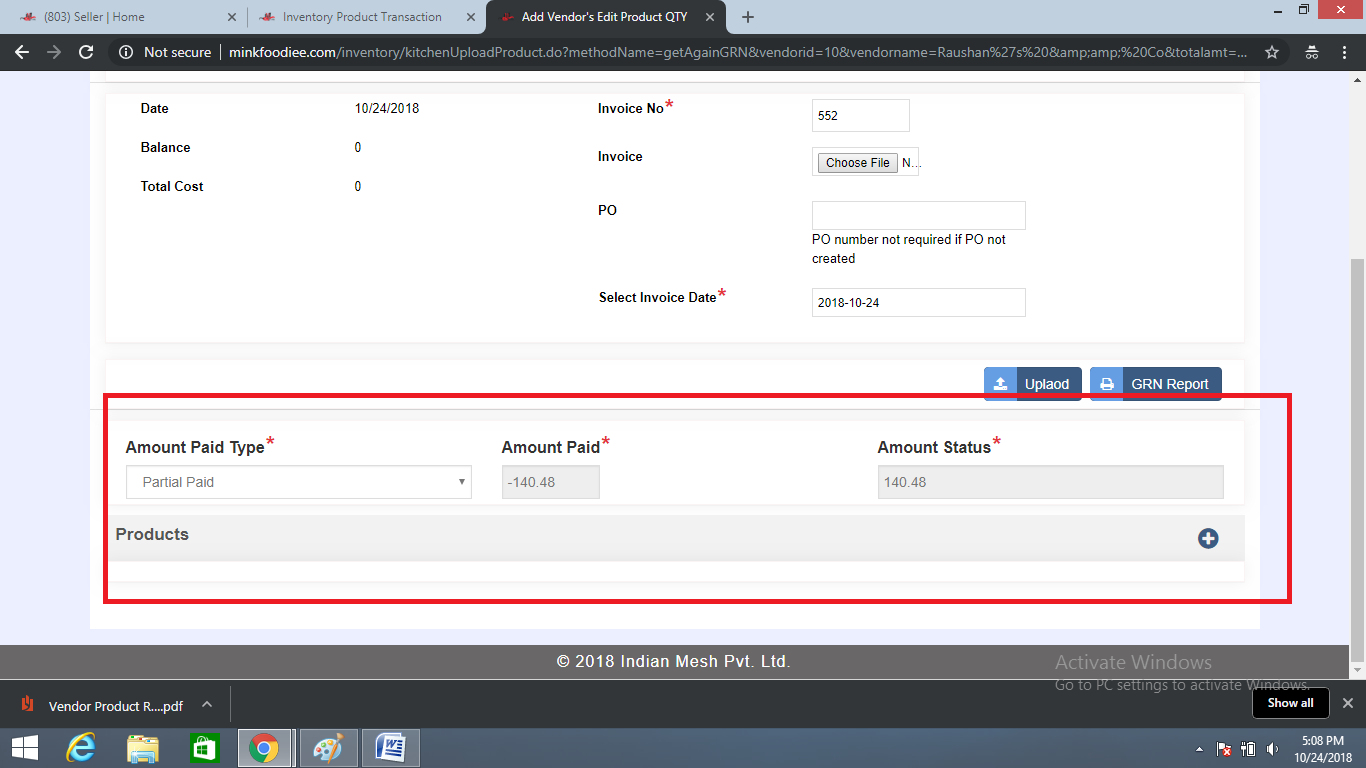Click the battery icon in the system tray
The image size is (1366, 768).
coord(1248,749)
